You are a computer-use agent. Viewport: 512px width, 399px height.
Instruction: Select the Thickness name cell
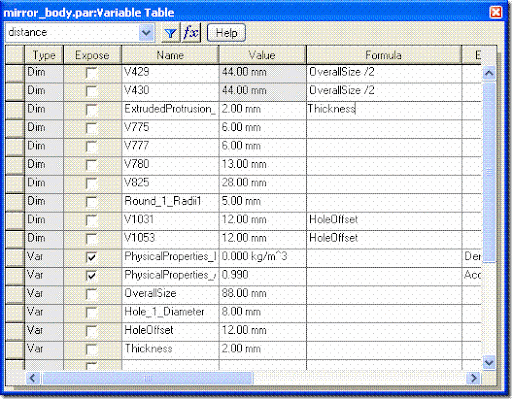[x=170, y=349]
